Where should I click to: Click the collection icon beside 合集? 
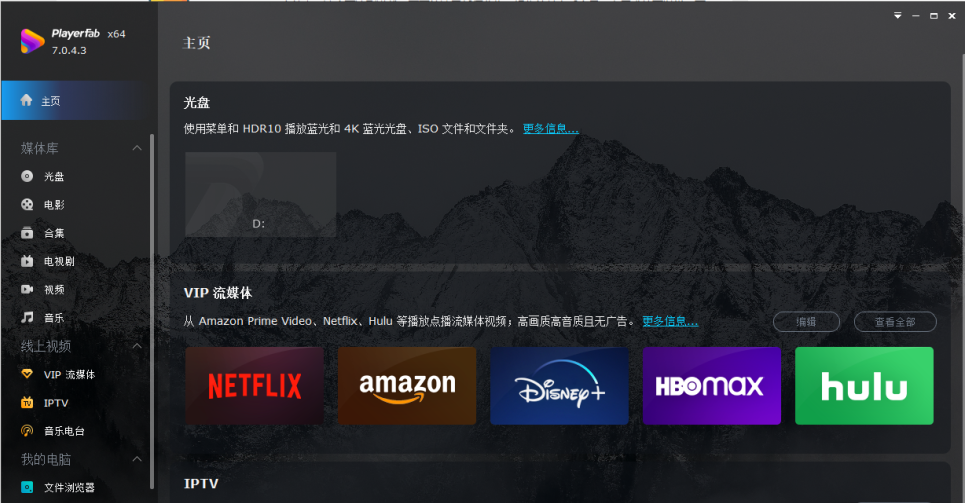coord(27,233)
